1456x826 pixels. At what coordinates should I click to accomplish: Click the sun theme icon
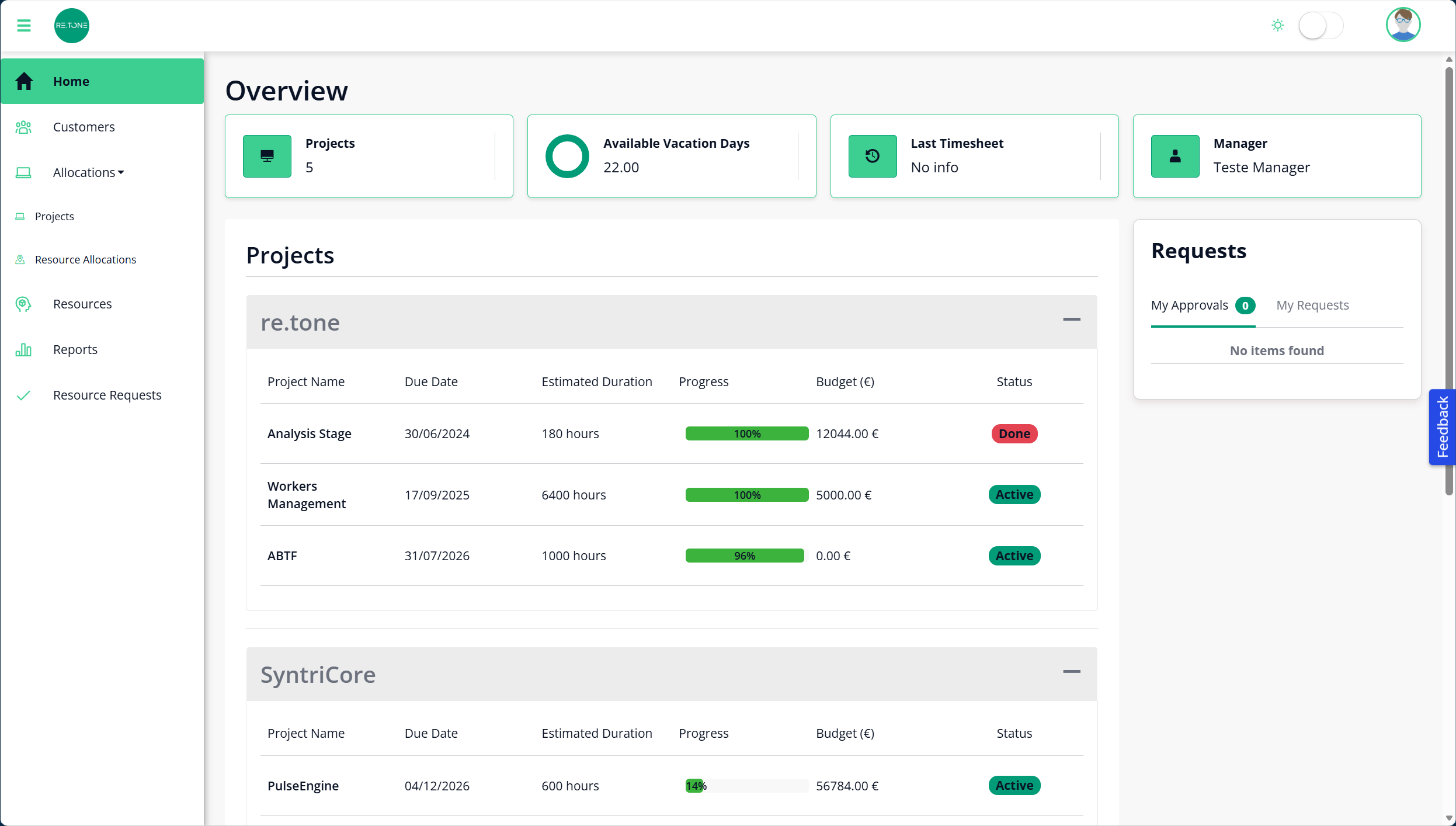1278,25
